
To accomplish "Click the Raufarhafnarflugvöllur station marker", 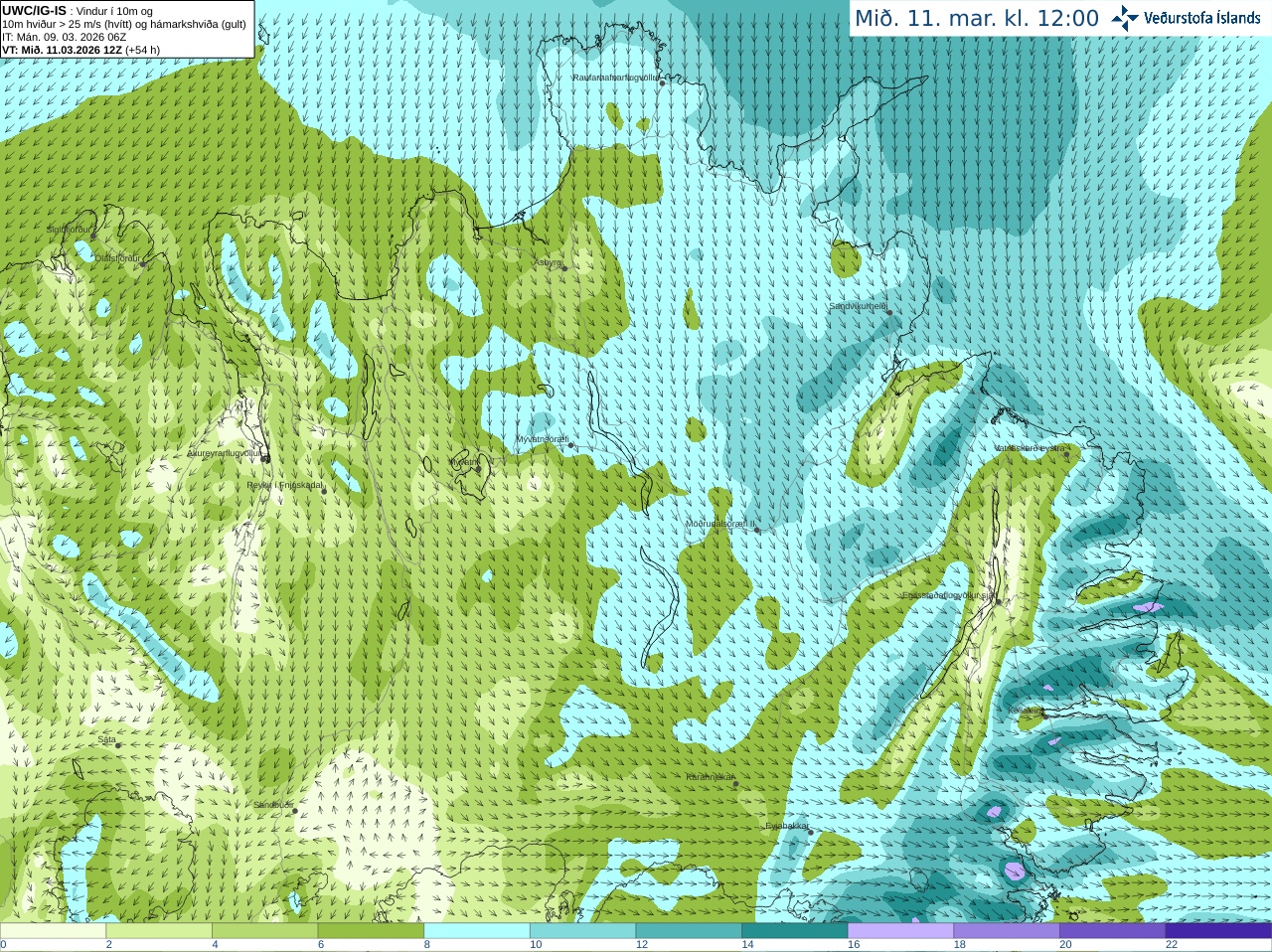I will click(662, 82).
